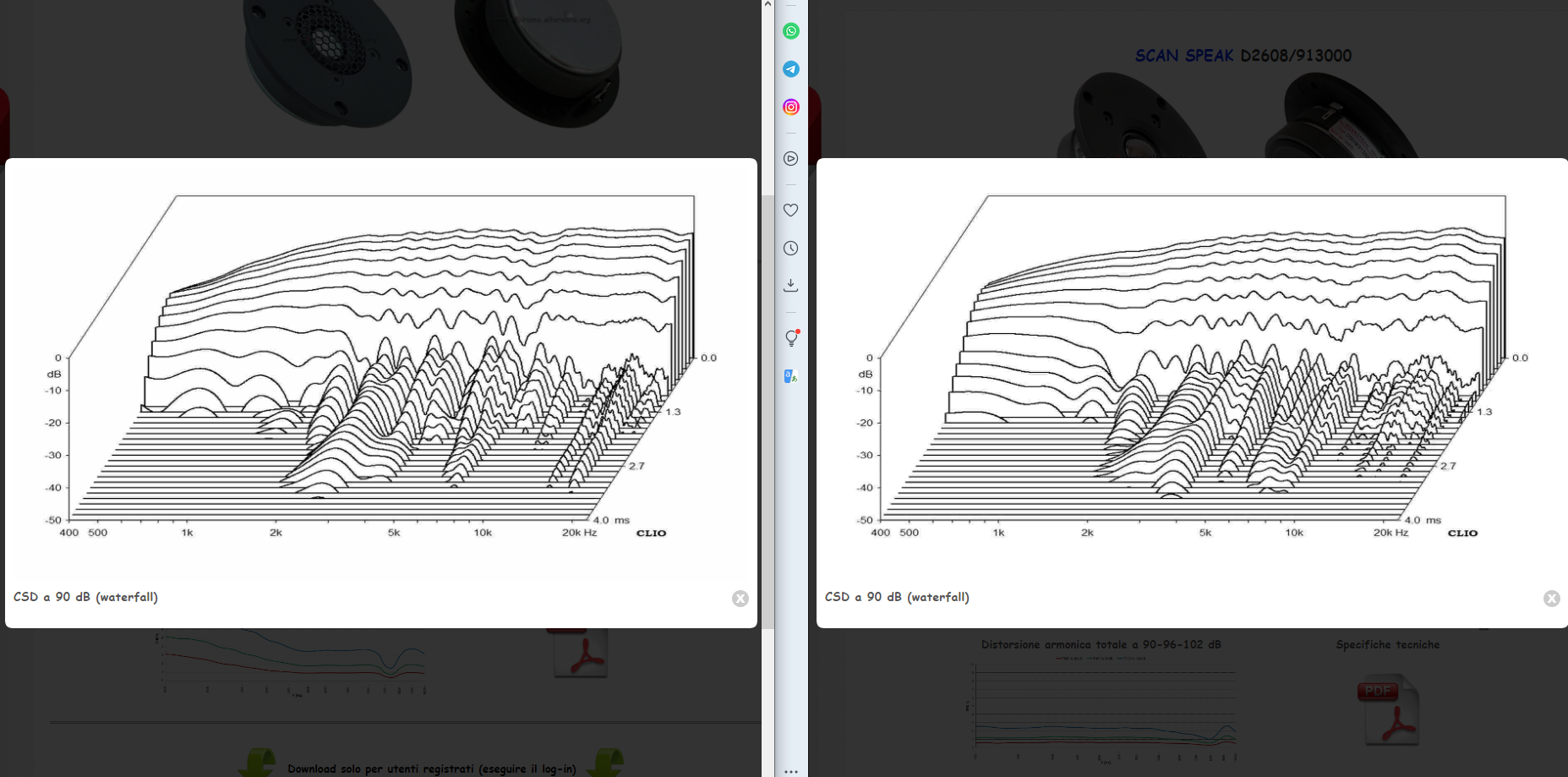The width and height of the screenshot is (1568, 777).
Task: Click the left page scrollbar up arrow
Action: click(768, 4)
